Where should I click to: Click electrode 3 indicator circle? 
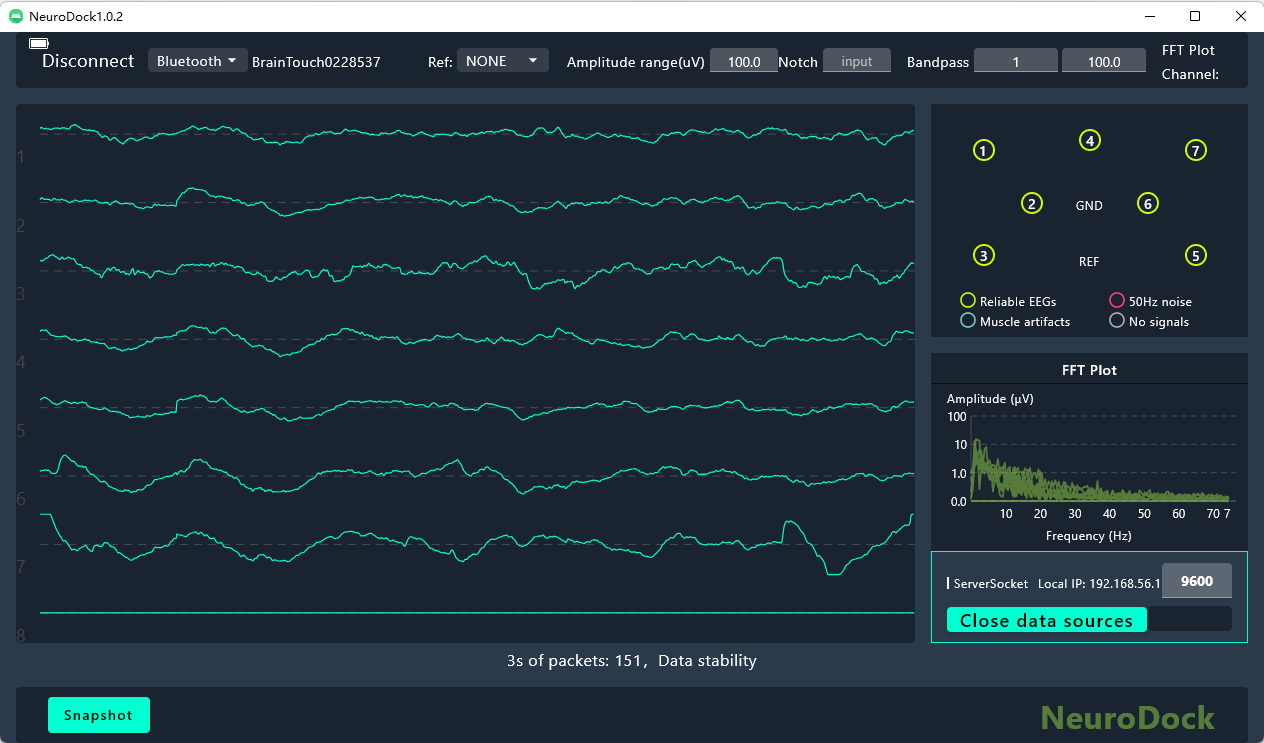985,255
